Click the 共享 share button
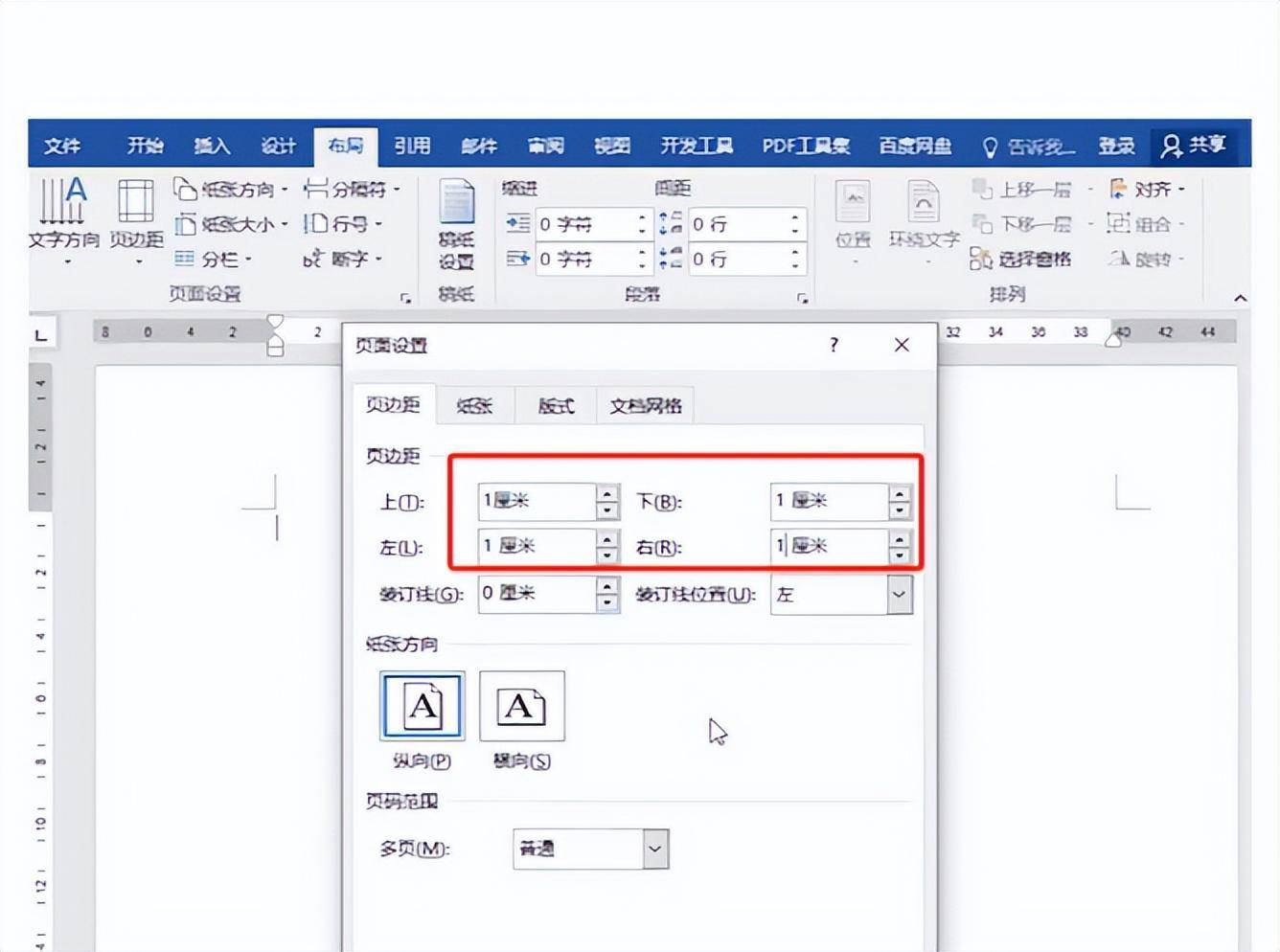1280x952 pixels. point(1194,146)
